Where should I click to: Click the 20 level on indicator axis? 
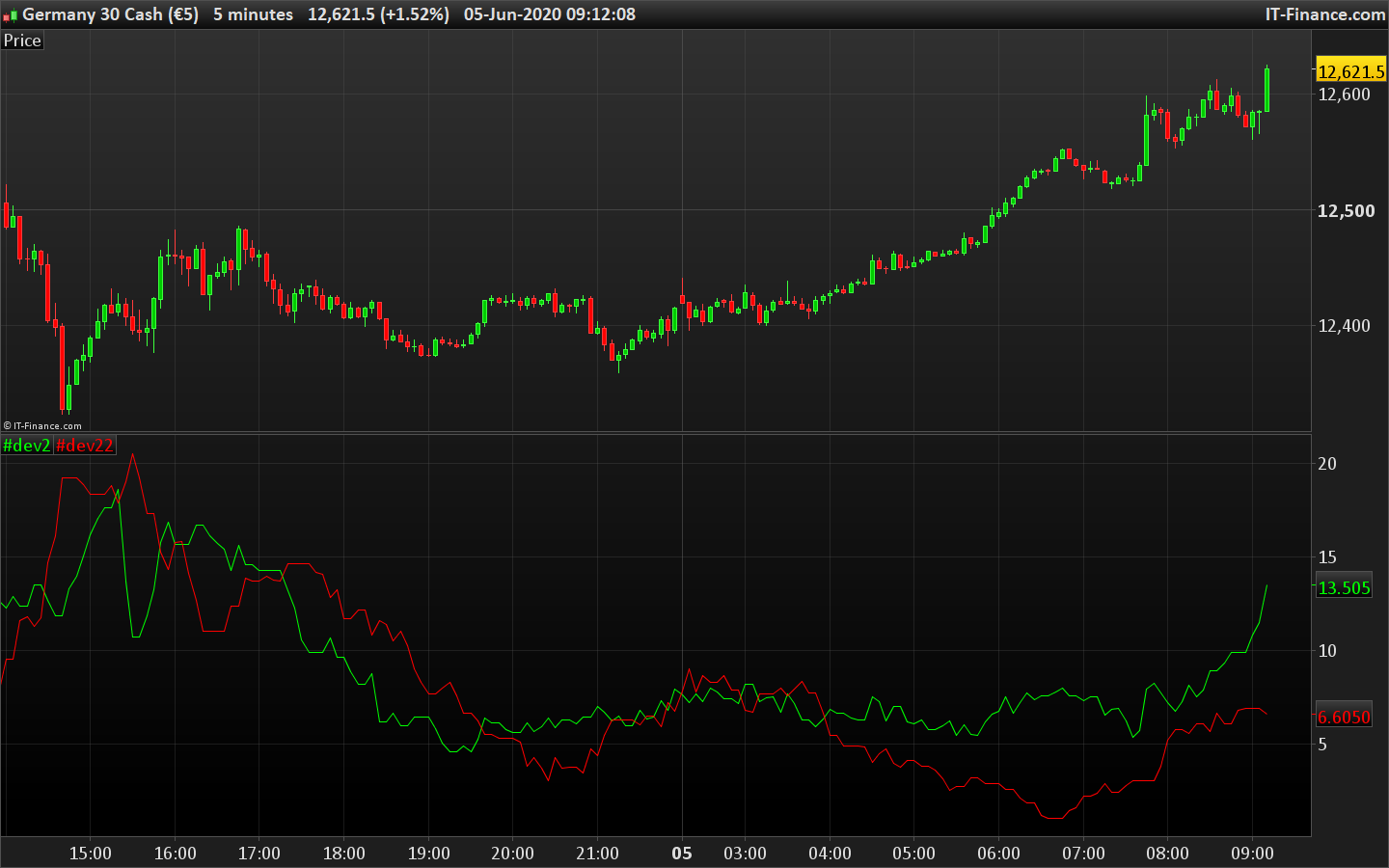tap(1327, 464)
